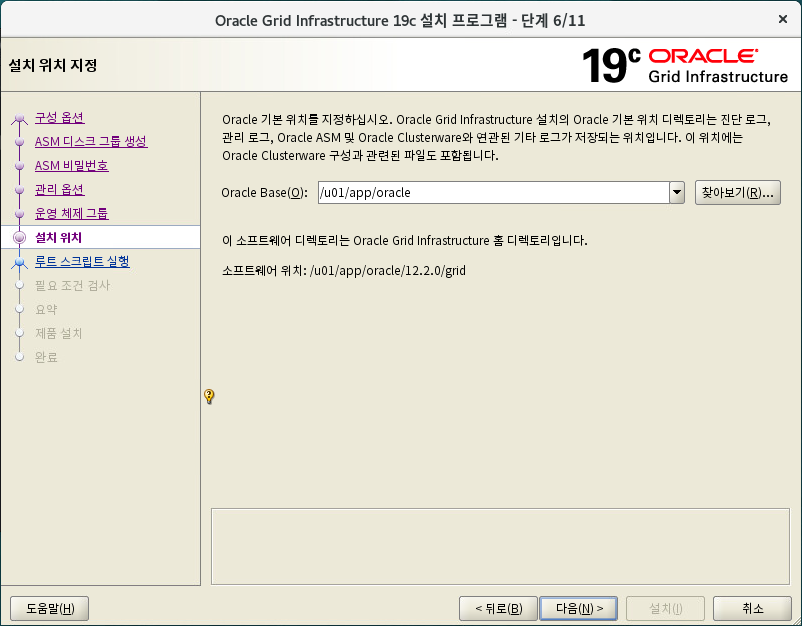Image resolution: width=802 pixels, height=626 pixels.
Task: Click the < 뒤로(B) back button
Action: (x=498, y=609)
